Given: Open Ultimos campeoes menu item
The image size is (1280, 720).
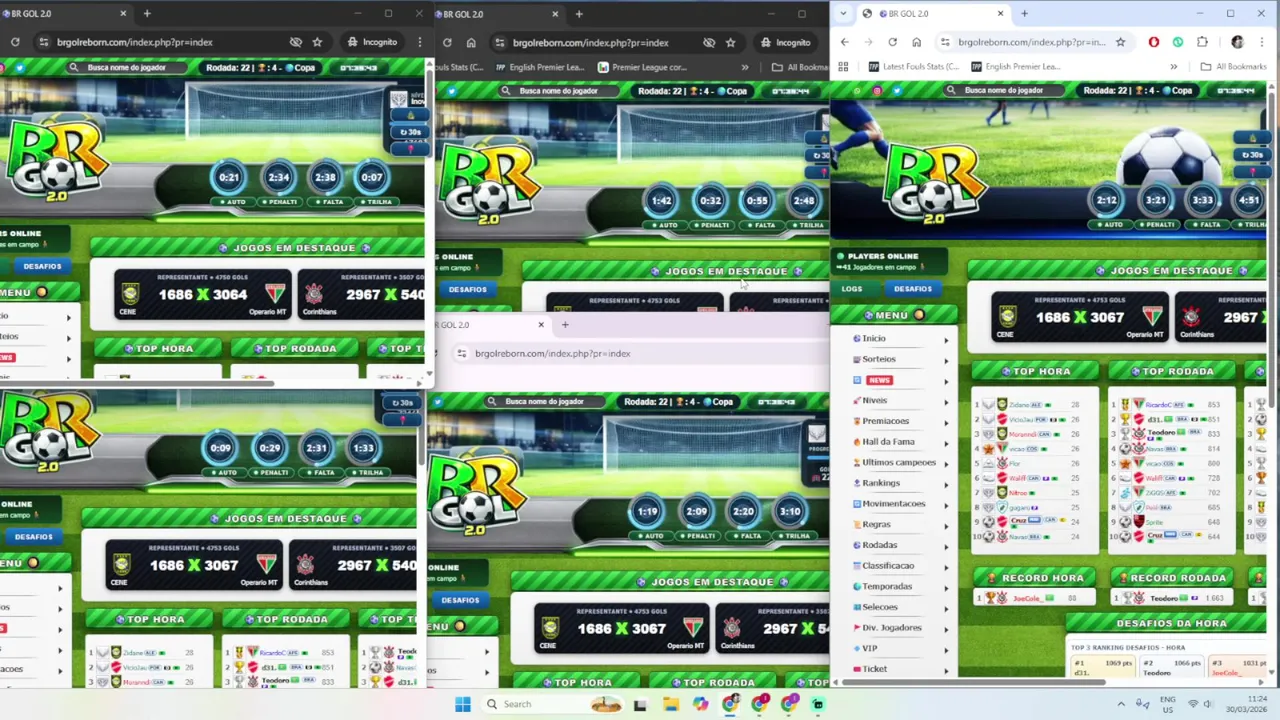Looking at the screenshot, I should (x=898, y=462).
